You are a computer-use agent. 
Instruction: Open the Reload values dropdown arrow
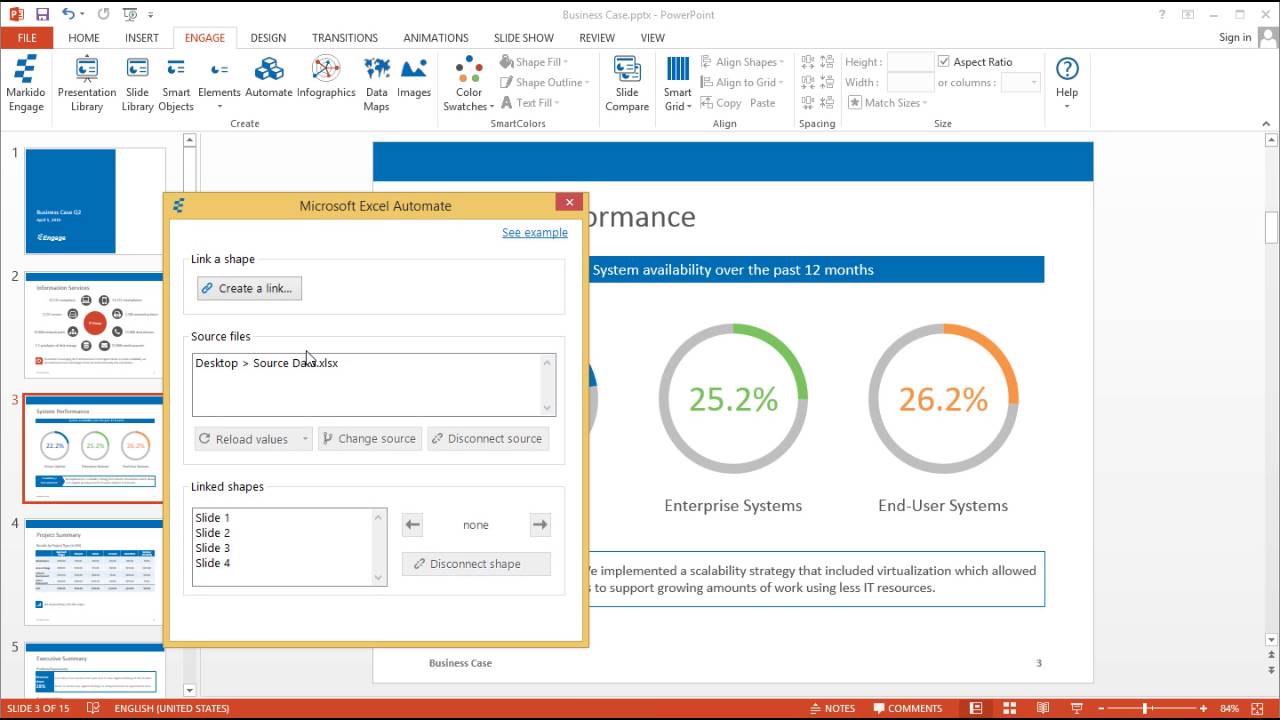tap(305, 439)
